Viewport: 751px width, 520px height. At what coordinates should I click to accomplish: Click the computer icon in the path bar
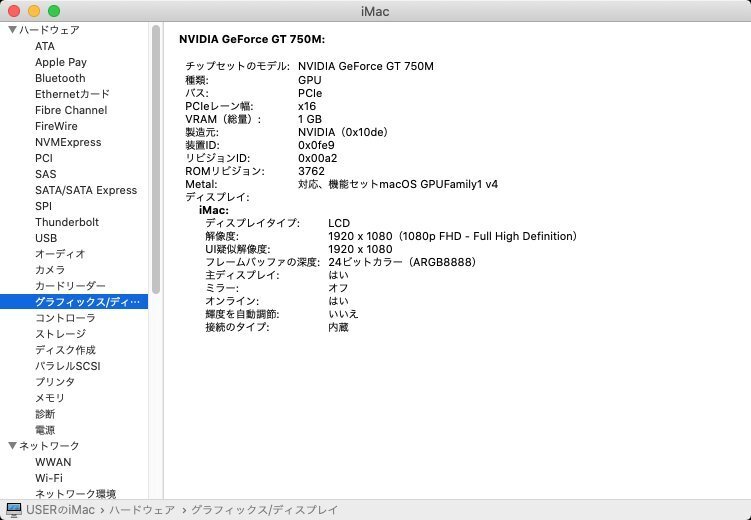(13, 510)
